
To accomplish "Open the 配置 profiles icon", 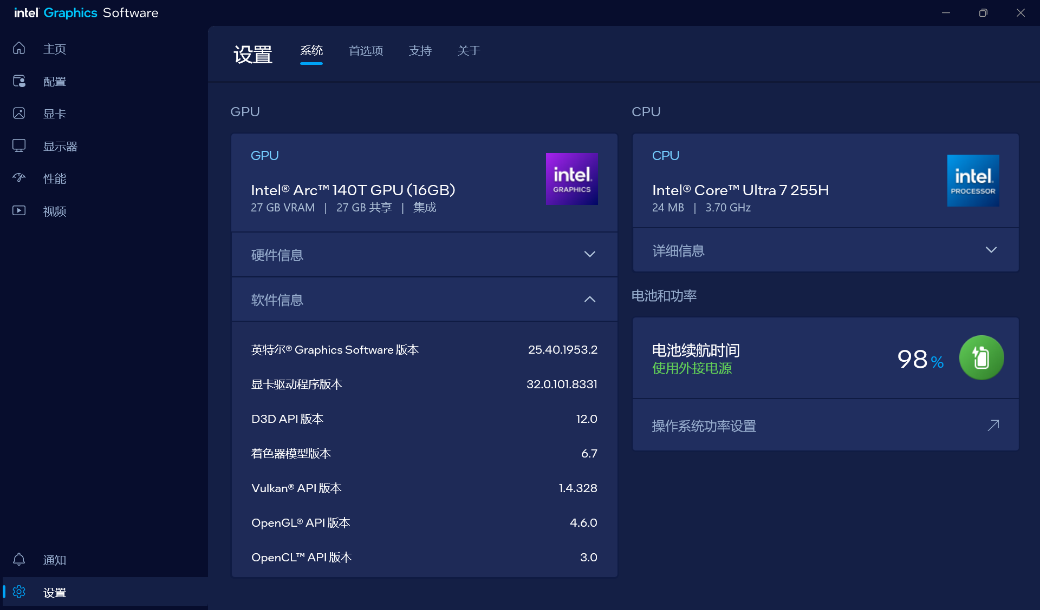I will [19, 81].
